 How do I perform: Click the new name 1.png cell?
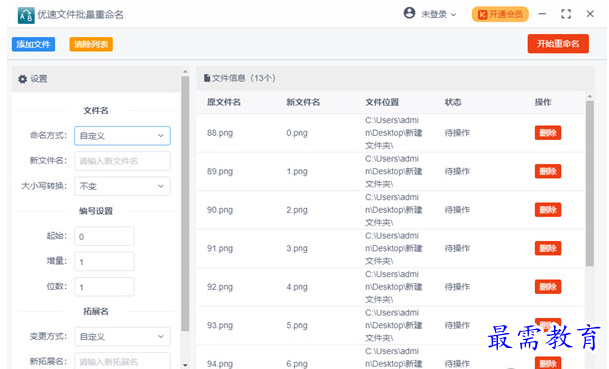coord(297,171)
